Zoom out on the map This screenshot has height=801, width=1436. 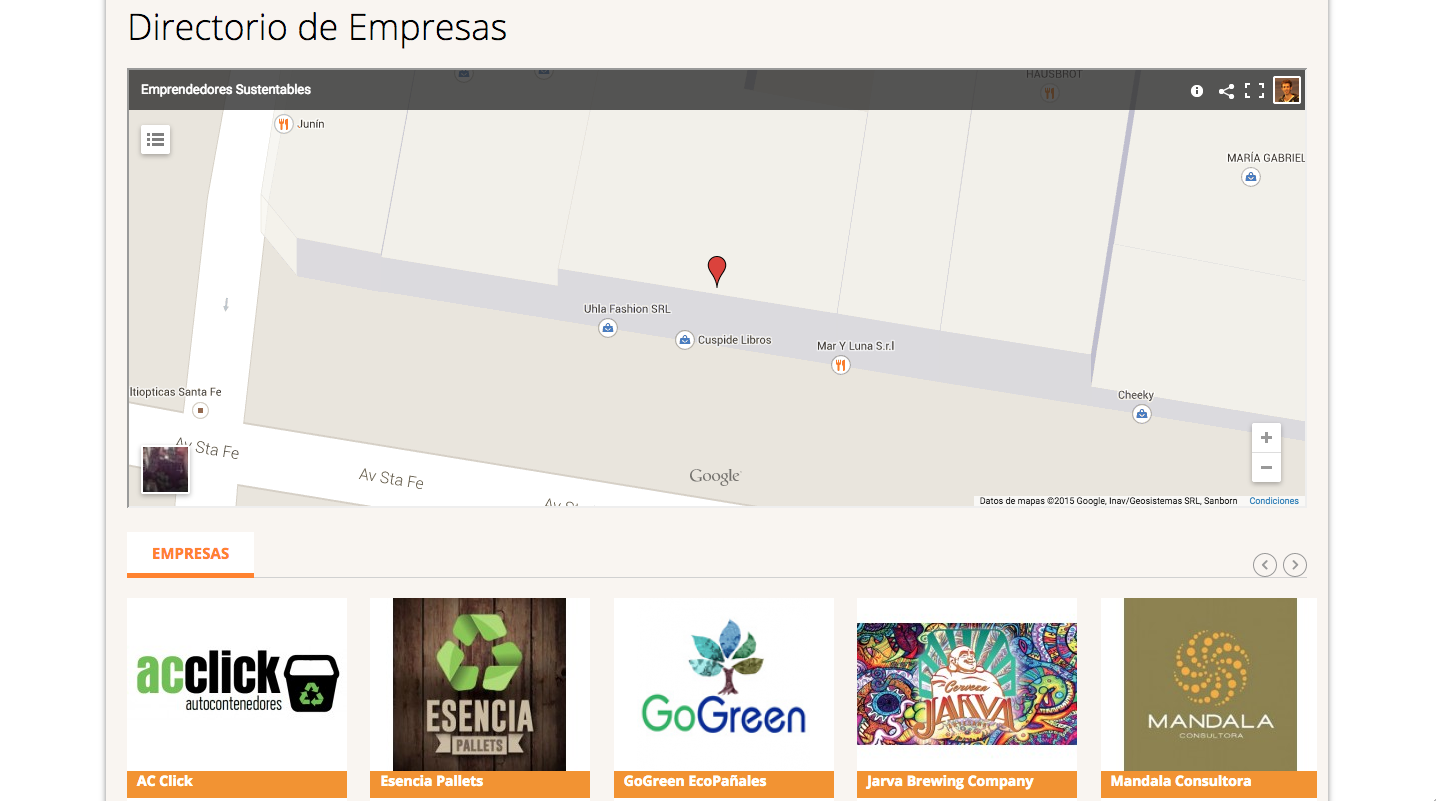[1266, 467]
